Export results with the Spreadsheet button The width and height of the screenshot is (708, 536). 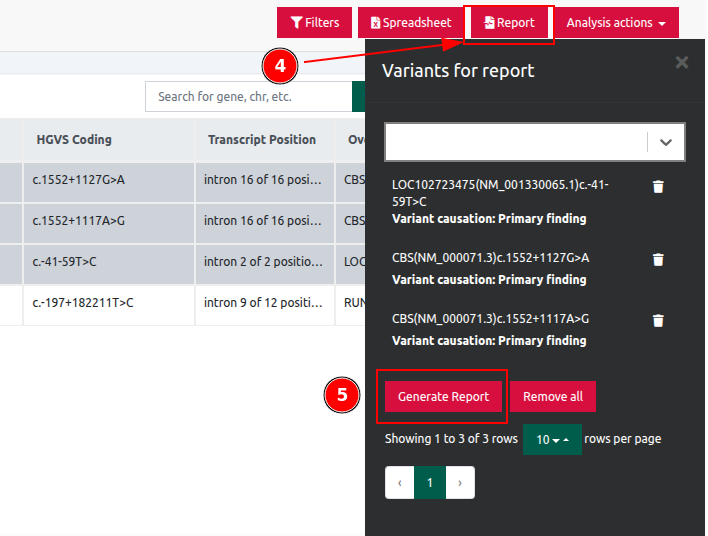click(411, 22)
